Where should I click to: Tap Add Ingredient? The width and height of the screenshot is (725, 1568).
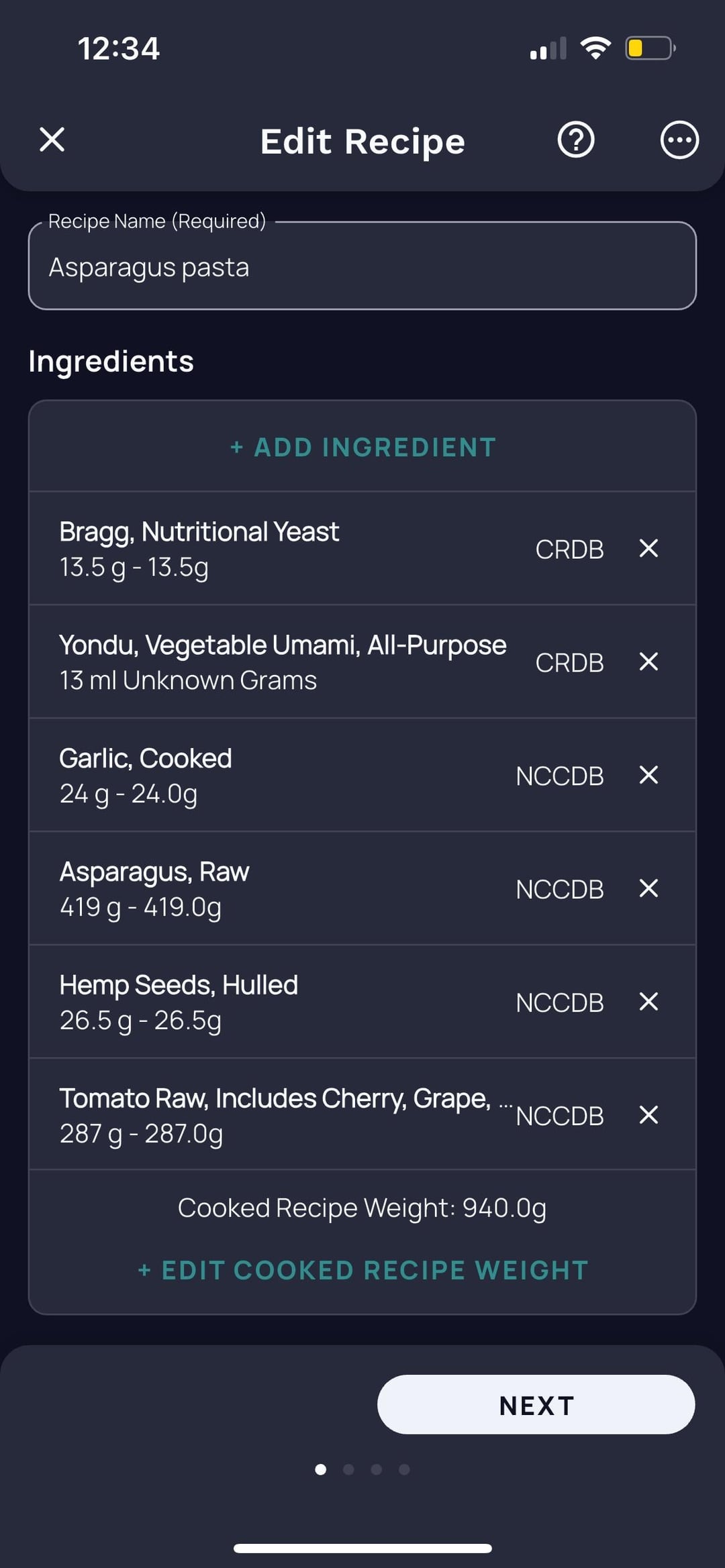coord(362,448)
